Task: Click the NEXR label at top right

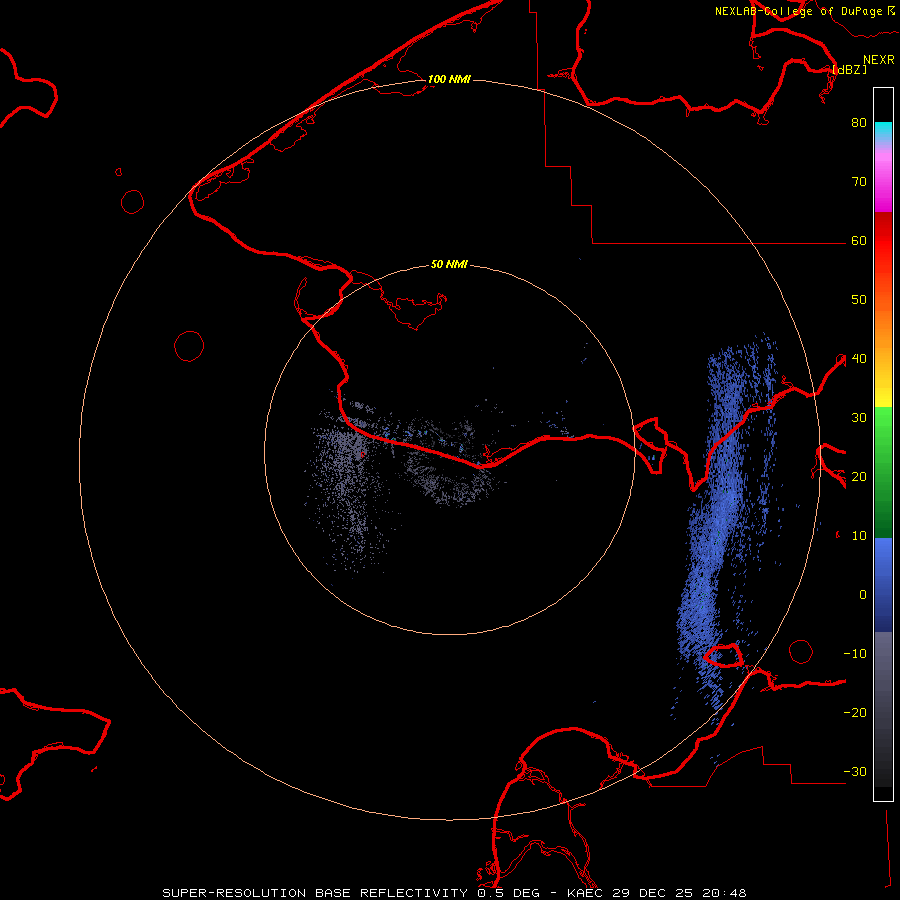Action: coord(879,60)
